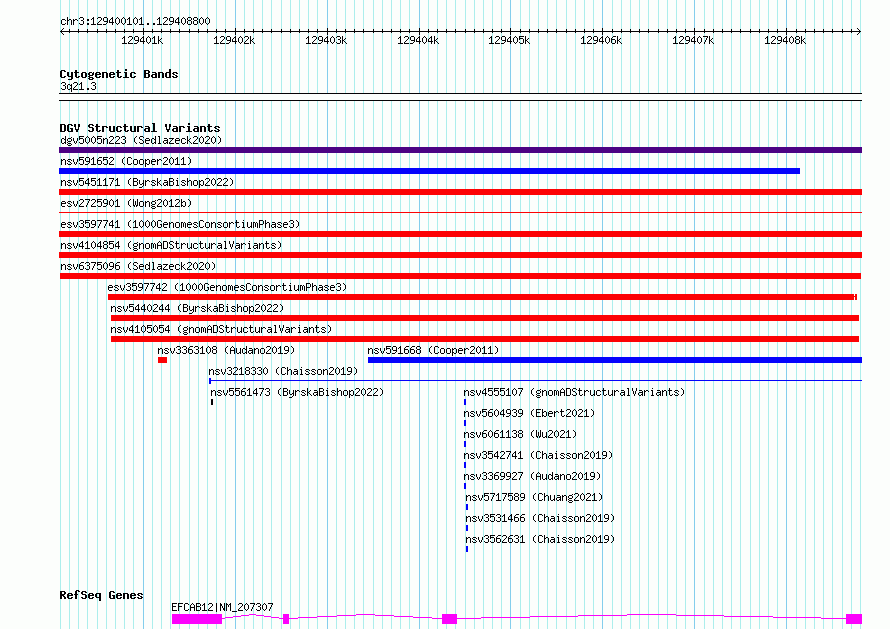Click the chr3:129400101..129408800 region label
The width and height of the screenshot is (890, 629).
click(135, 21)
